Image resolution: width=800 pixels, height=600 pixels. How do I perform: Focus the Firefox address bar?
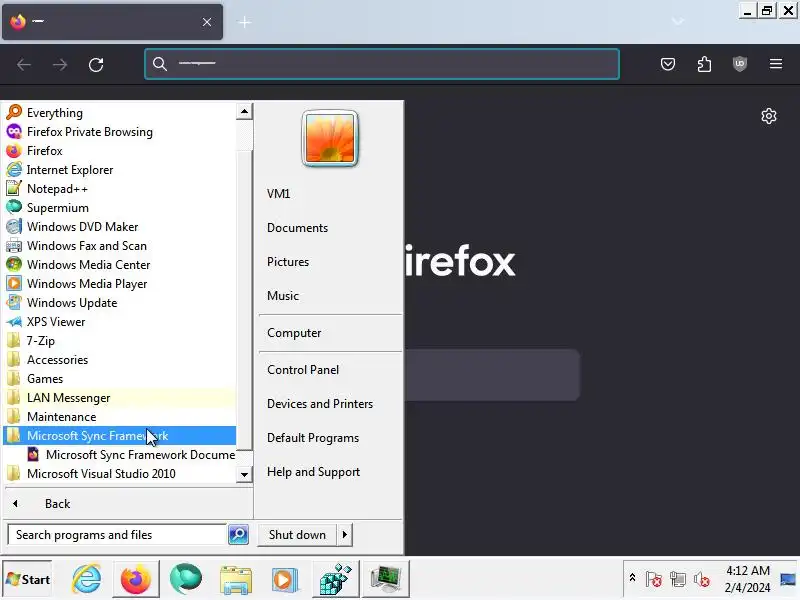(382, 64)
